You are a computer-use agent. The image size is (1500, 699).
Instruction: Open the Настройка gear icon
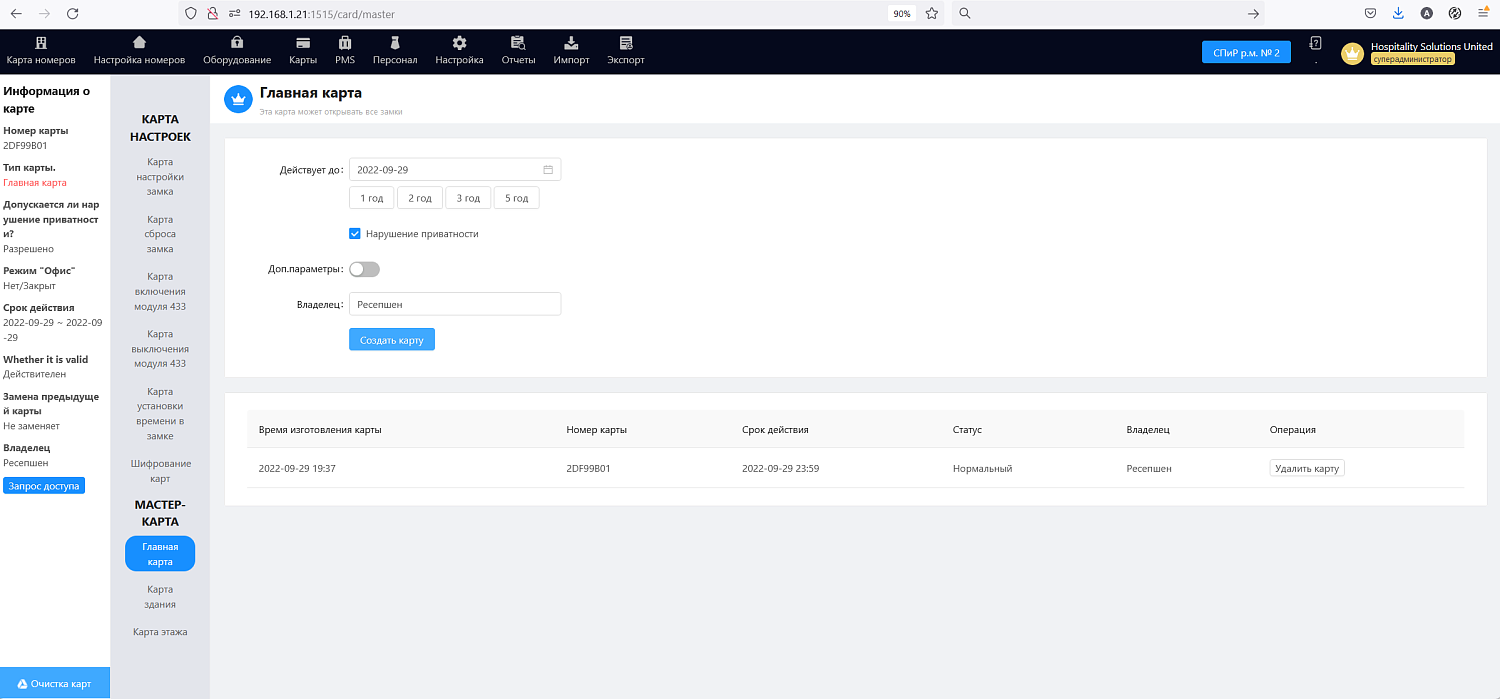pos(459,43)
